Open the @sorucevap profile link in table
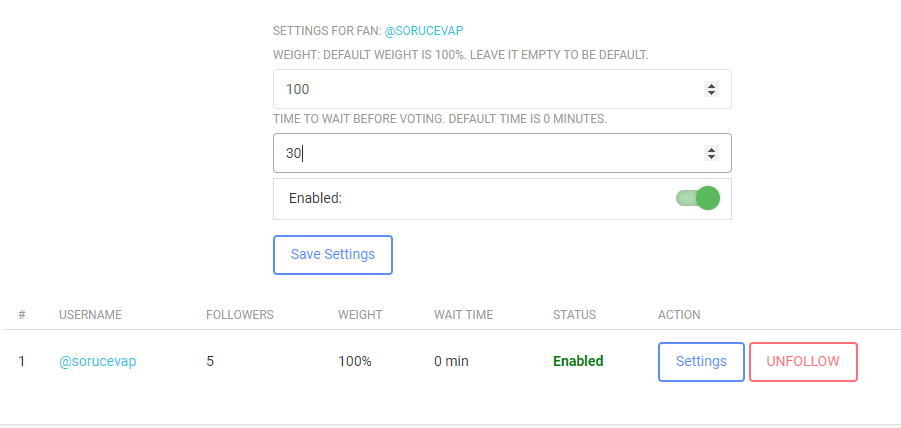Viewport: 901px width, 428px height. (97, 361)
